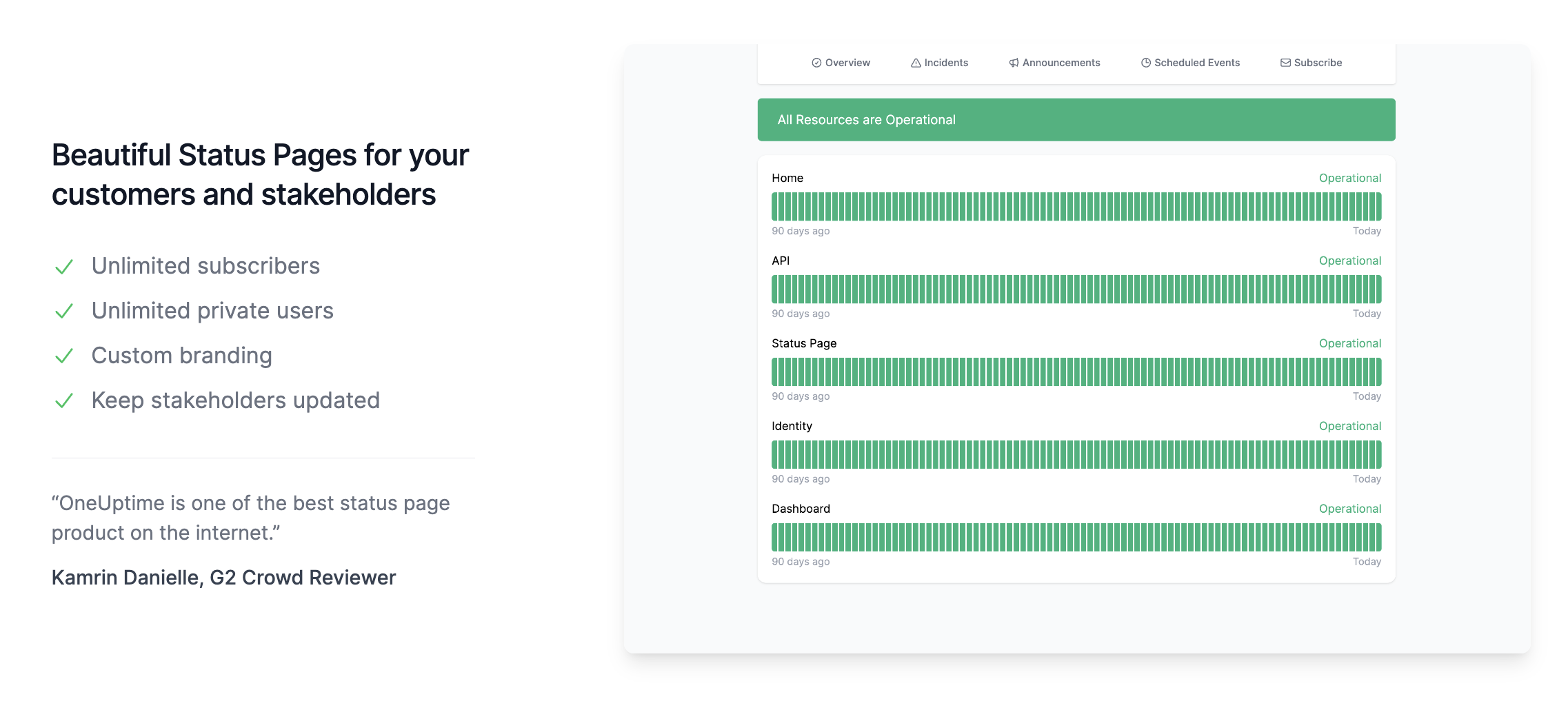
Task: Click the Scheduled Events clock icon
Action: [1145, 63]
